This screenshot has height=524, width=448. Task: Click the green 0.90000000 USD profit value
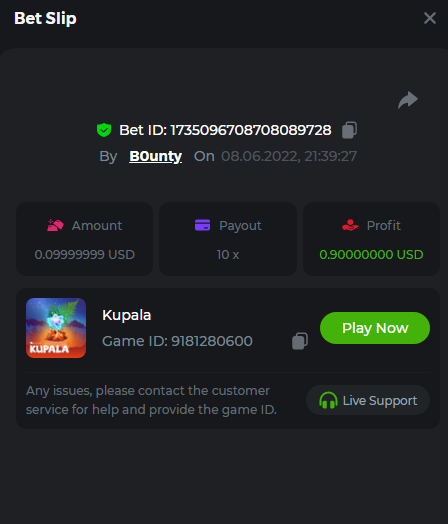point(371,255)
